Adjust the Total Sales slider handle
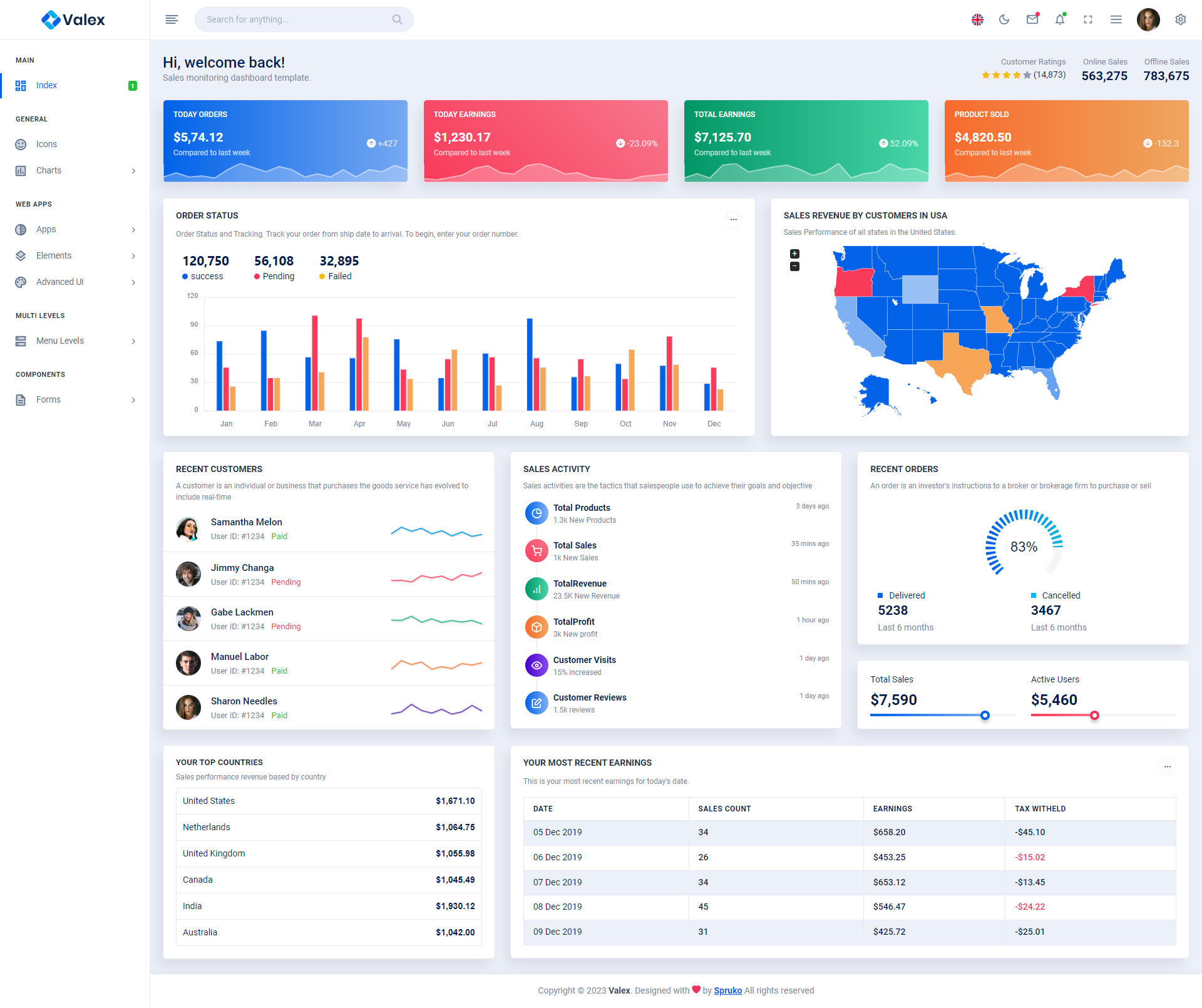 [985, 715]
